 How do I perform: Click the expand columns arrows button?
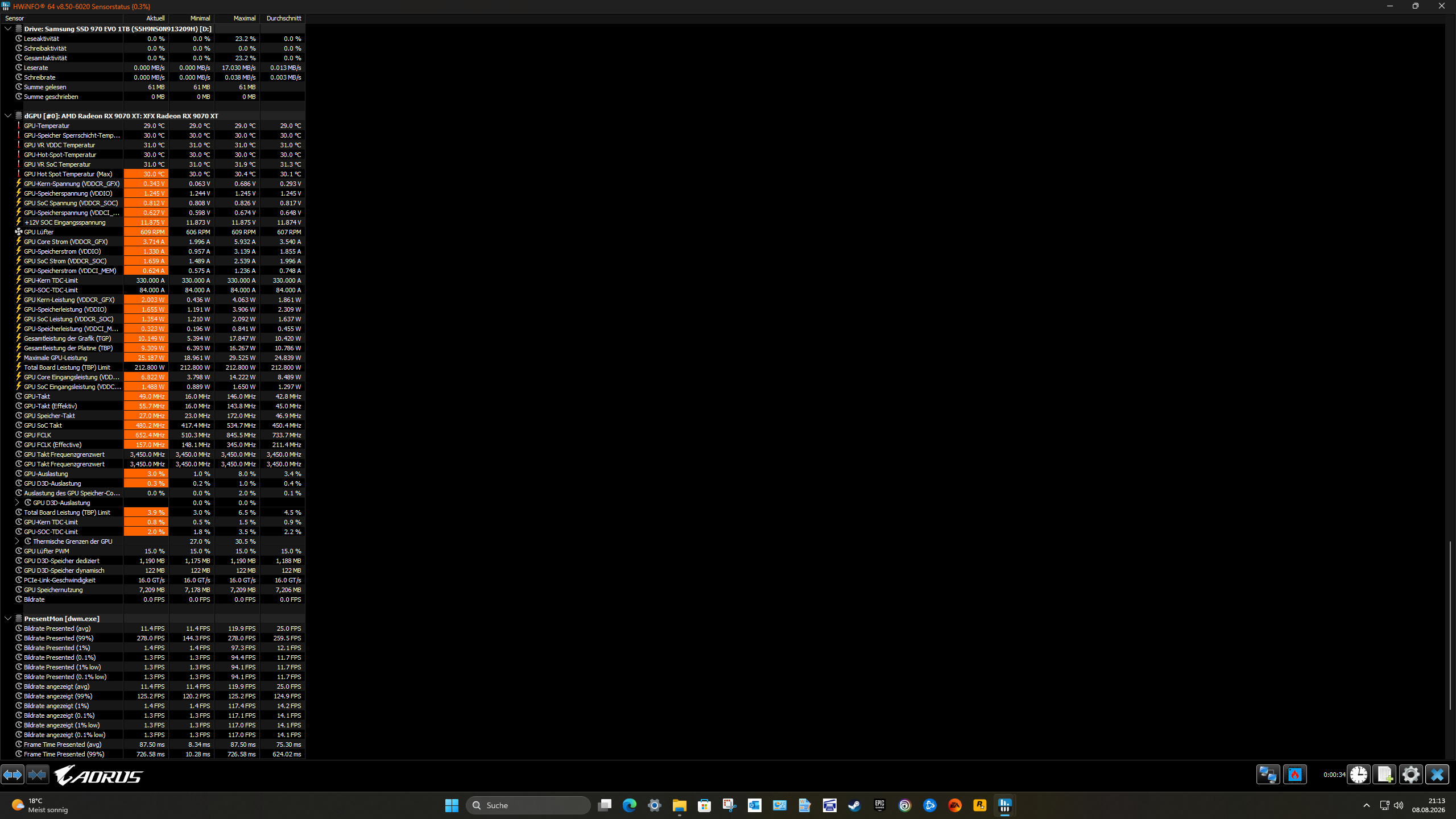13,775
